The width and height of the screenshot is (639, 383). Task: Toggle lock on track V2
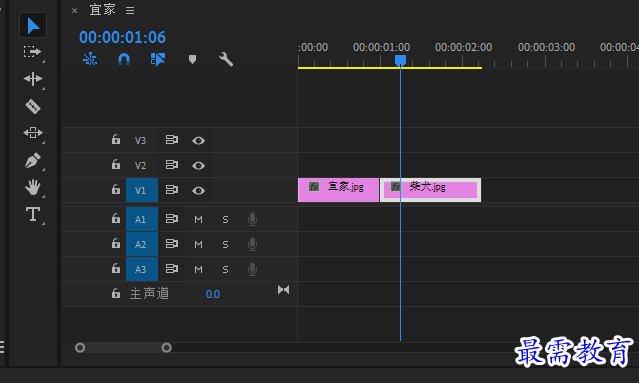pyautogui.click(x=116, y=165)
